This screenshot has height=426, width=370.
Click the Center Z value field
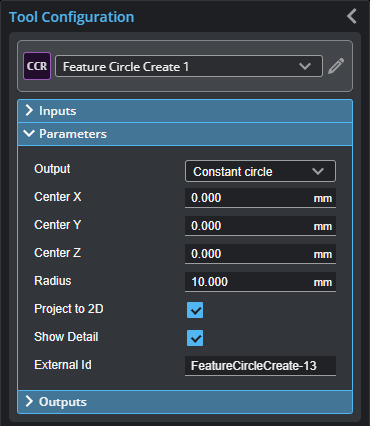point(260,254)
